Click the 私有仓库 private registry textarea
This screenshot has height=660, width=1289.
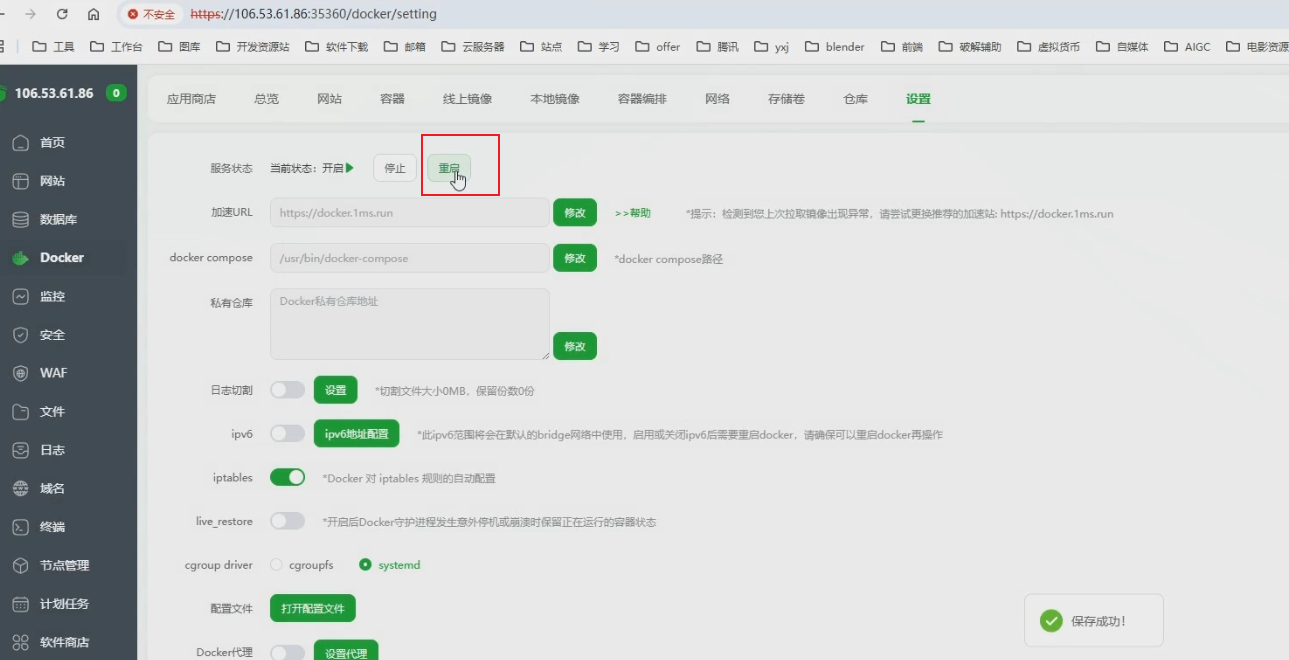click(x=408, y=322)
